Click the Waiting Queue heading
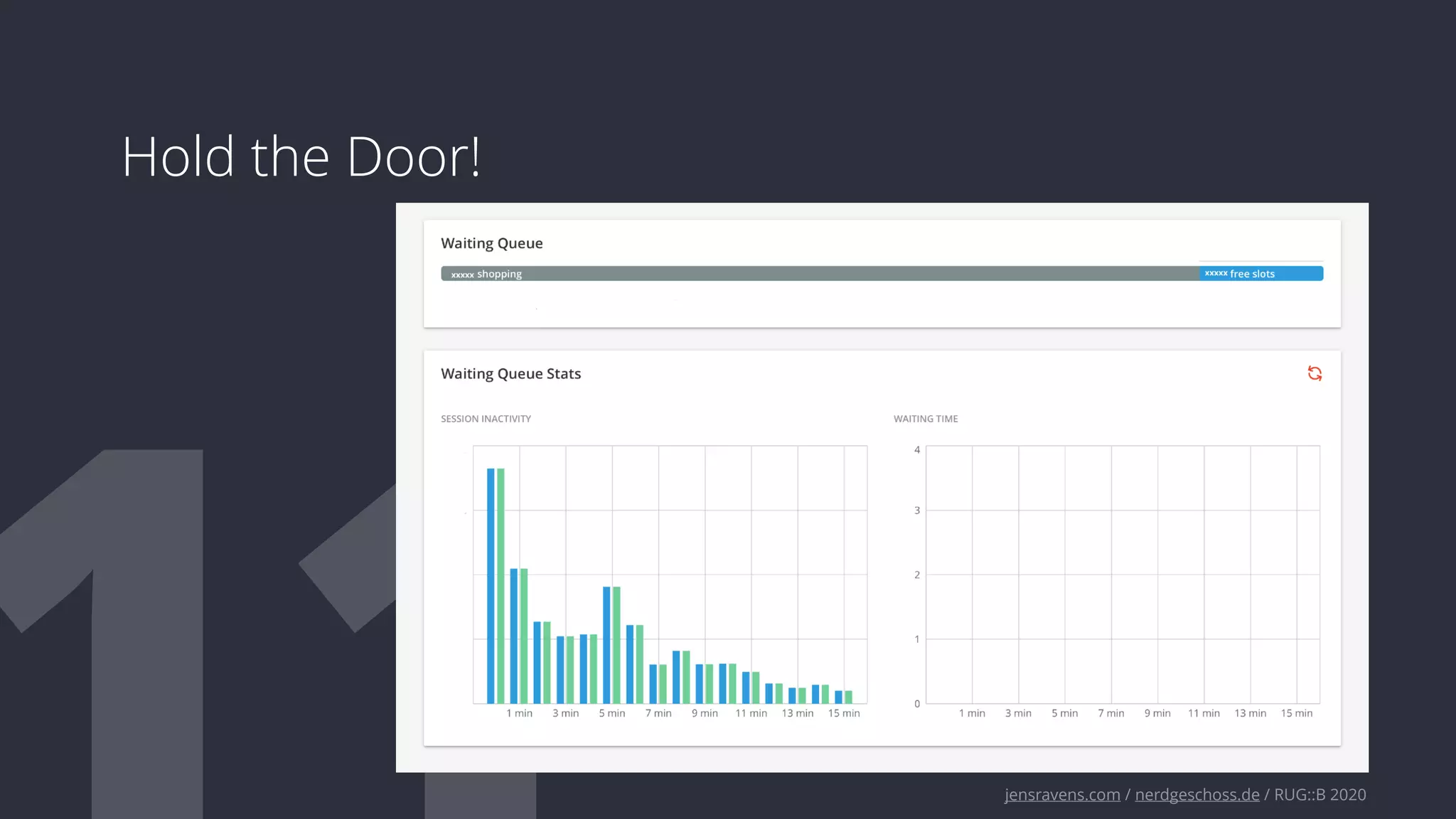The height and width of the screenshot is (819, 1456). [x=491, y=243]
